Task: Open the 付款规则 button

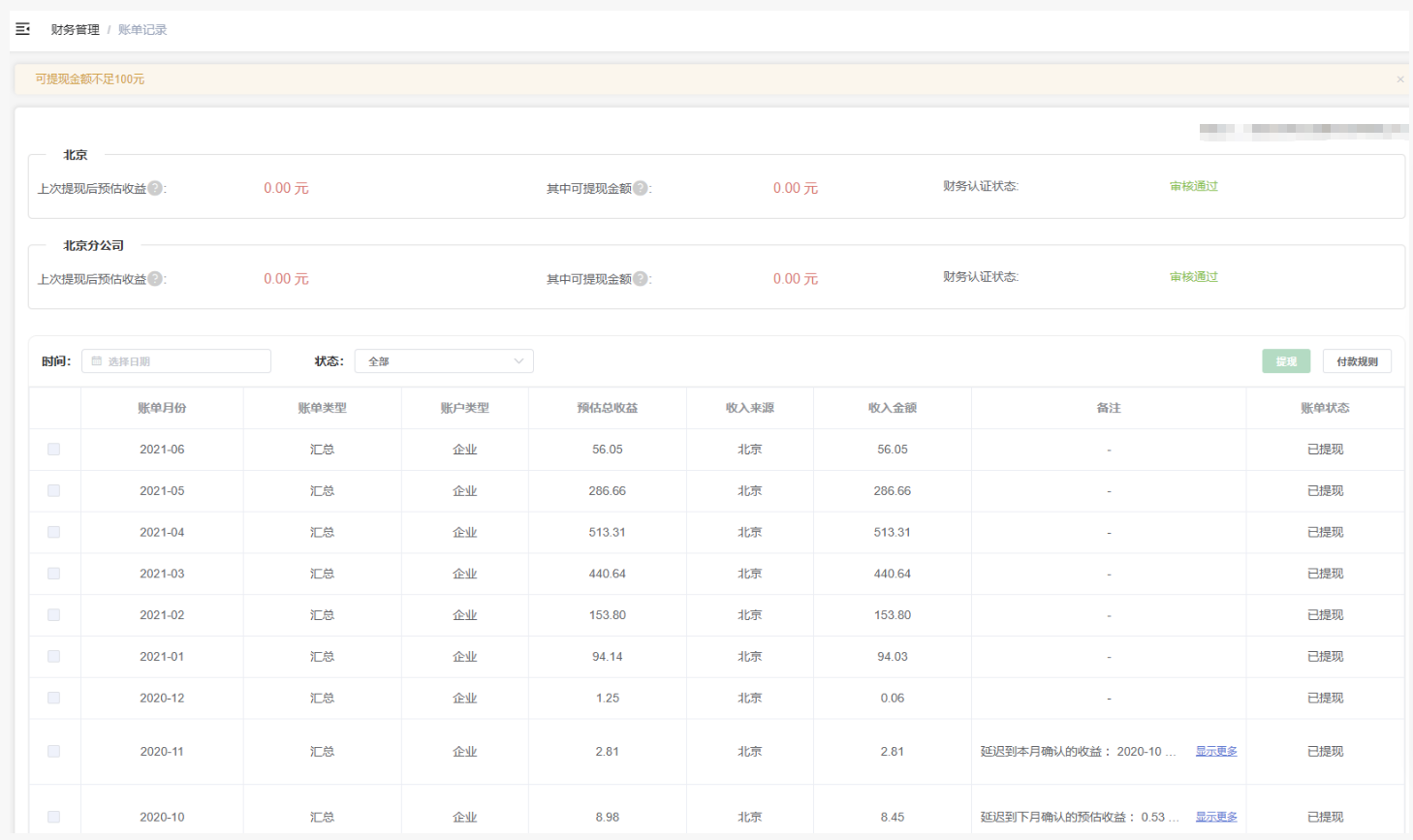Action: point(1357,361)
